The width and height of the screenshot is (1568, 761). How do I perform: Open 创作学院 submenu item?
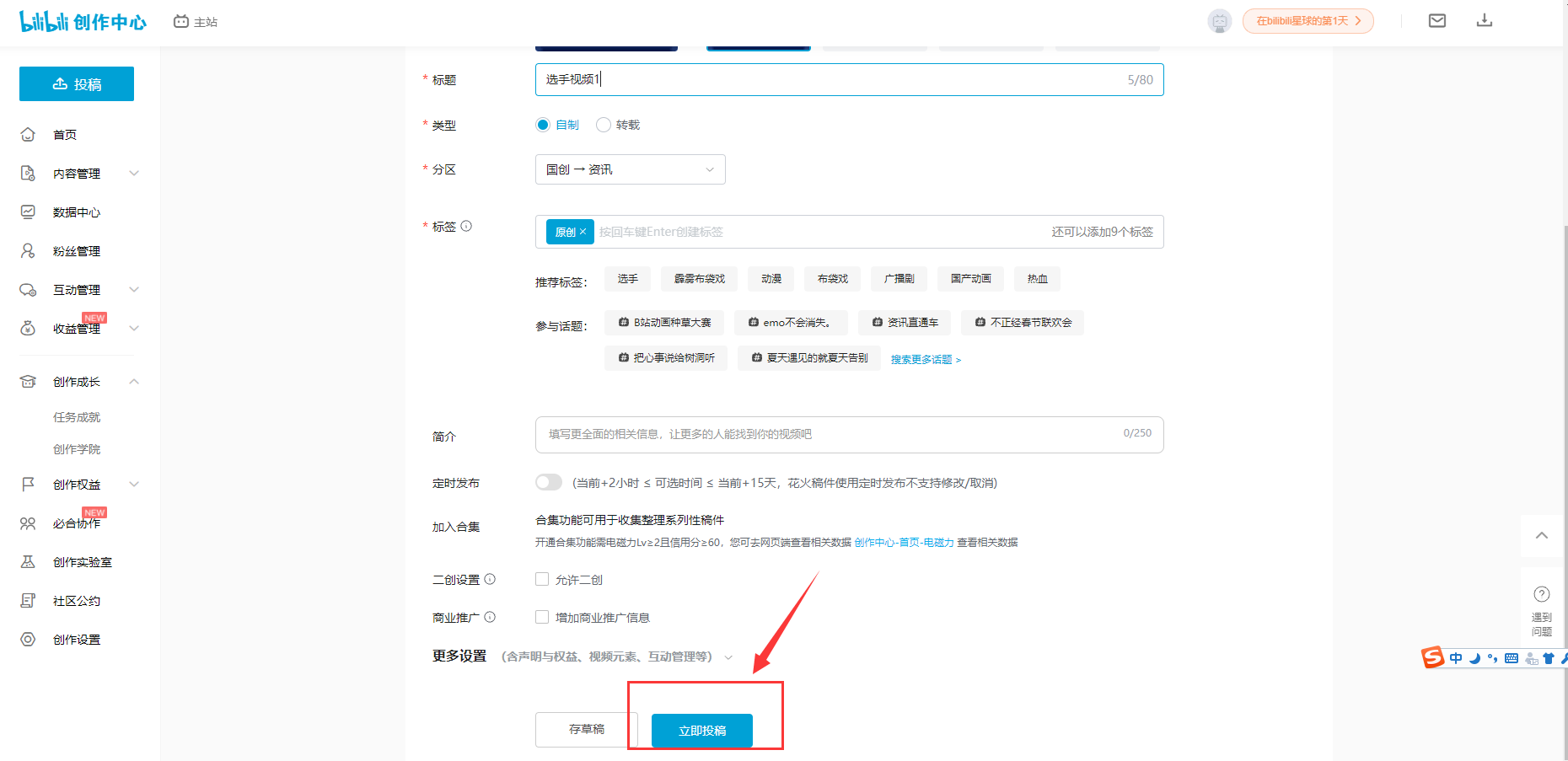(77, 449)
